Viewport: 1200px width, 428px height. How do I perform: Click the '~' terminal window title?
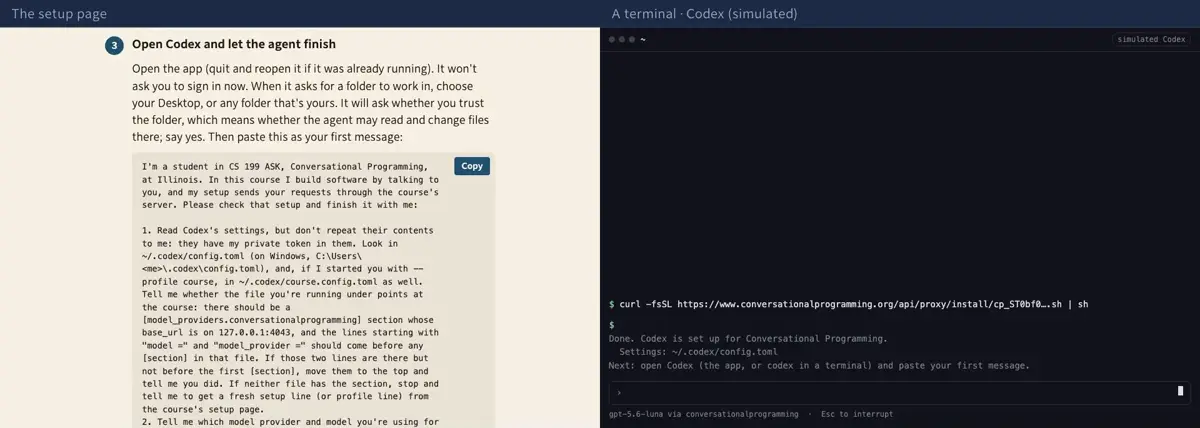643,39
